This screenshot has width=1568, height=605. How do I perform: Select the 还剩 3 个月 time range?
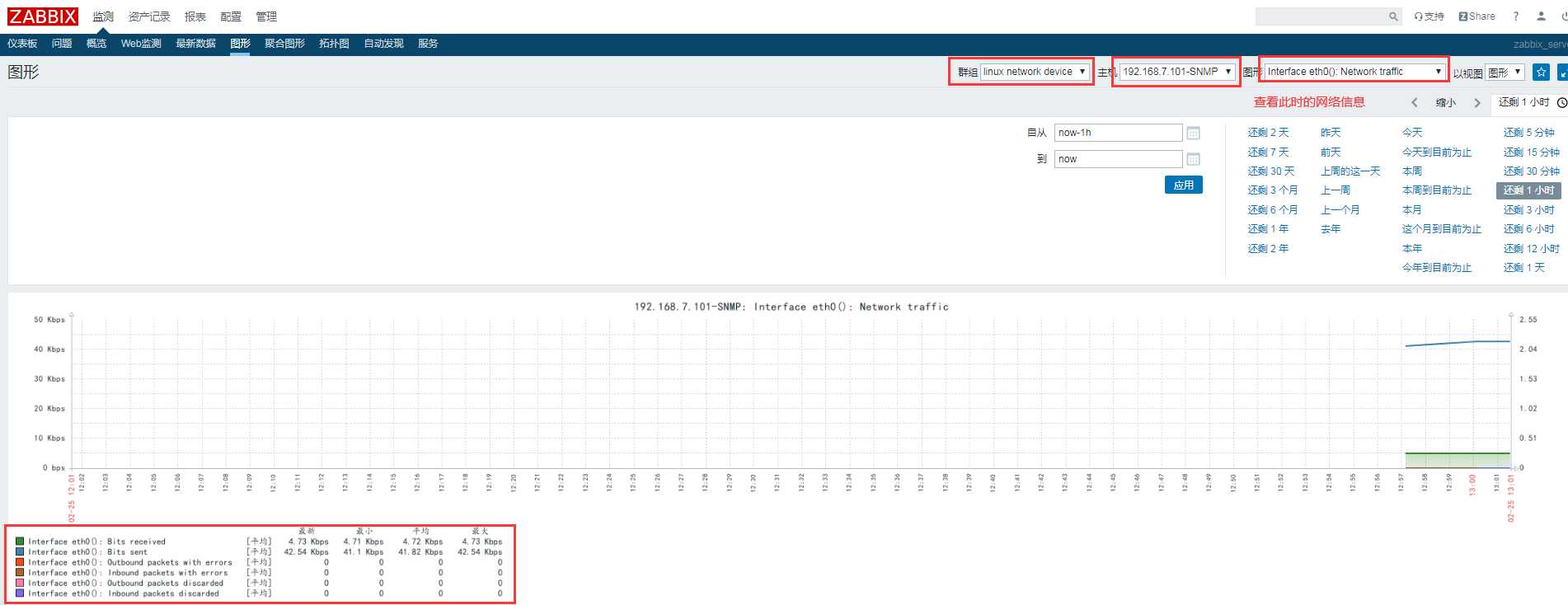(x=1273, y=190)
